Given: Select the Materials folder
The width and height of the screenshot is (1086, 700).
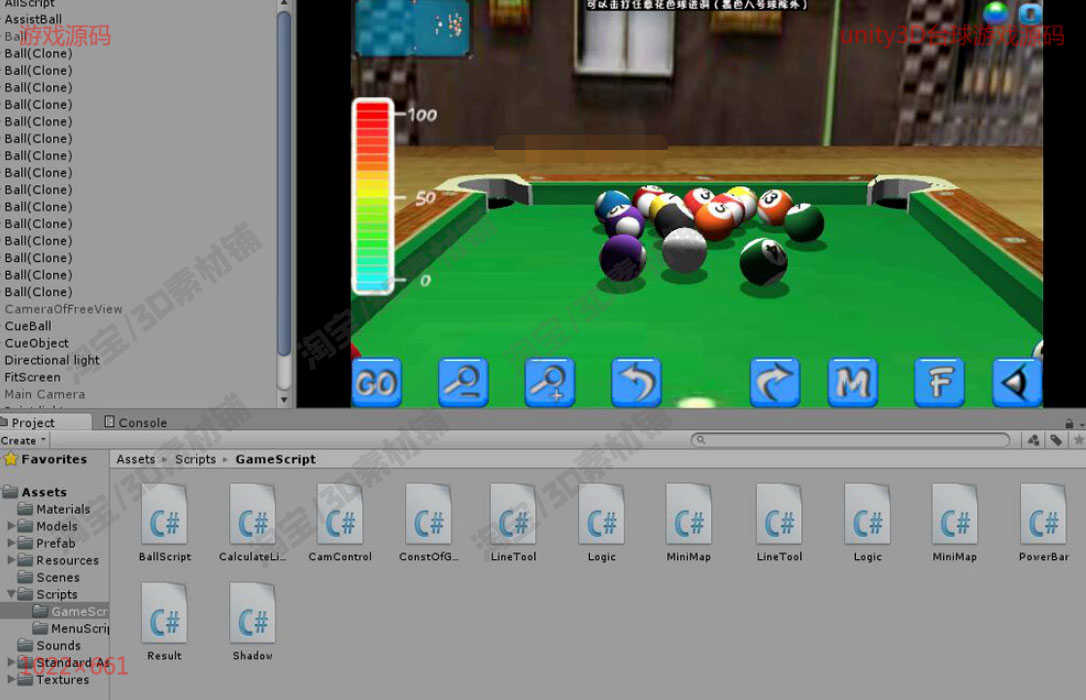Looking at the screenshot, I should [54, 509].
